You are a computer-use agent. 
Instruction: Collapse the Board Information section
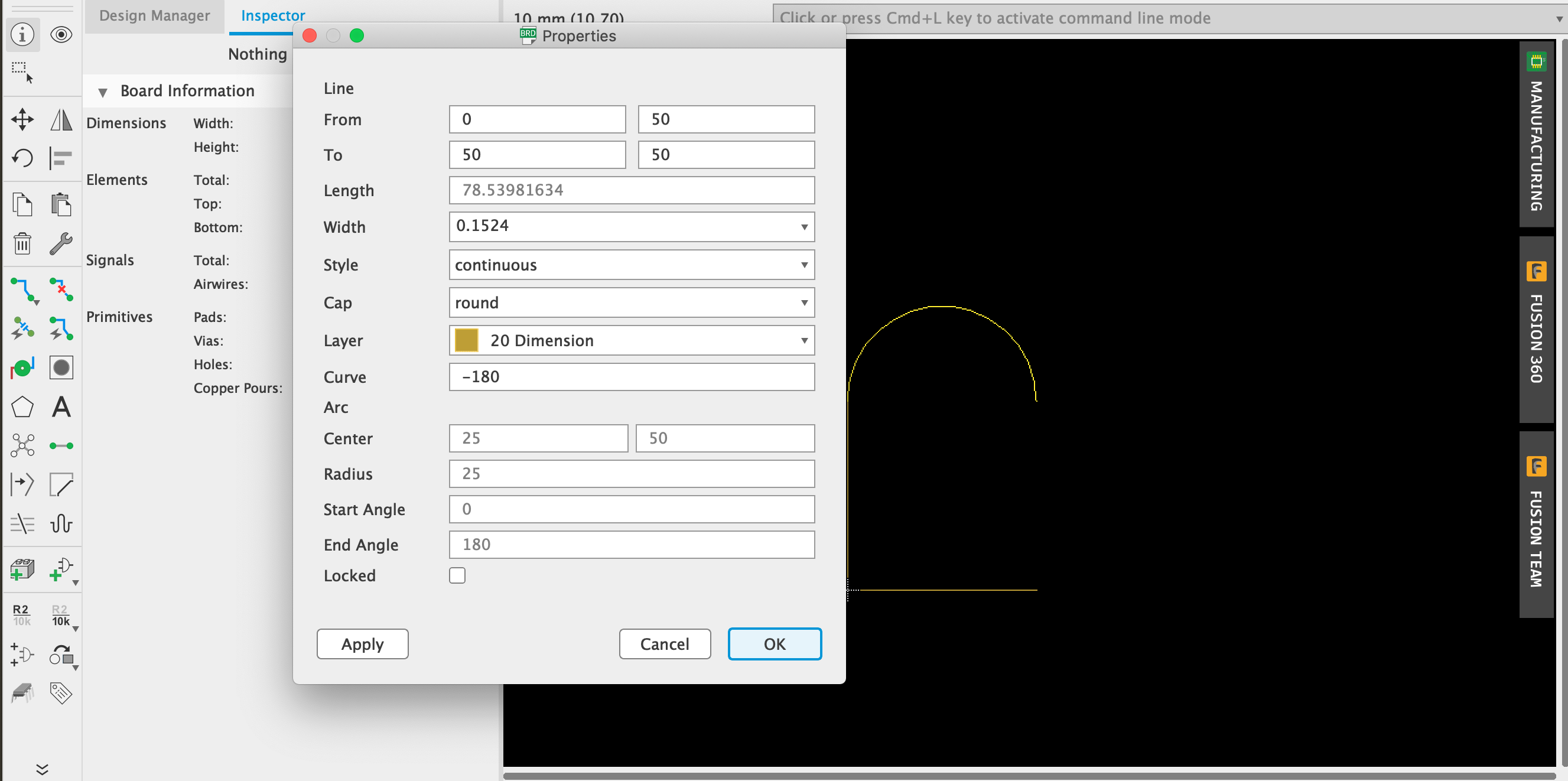[102, 92]
